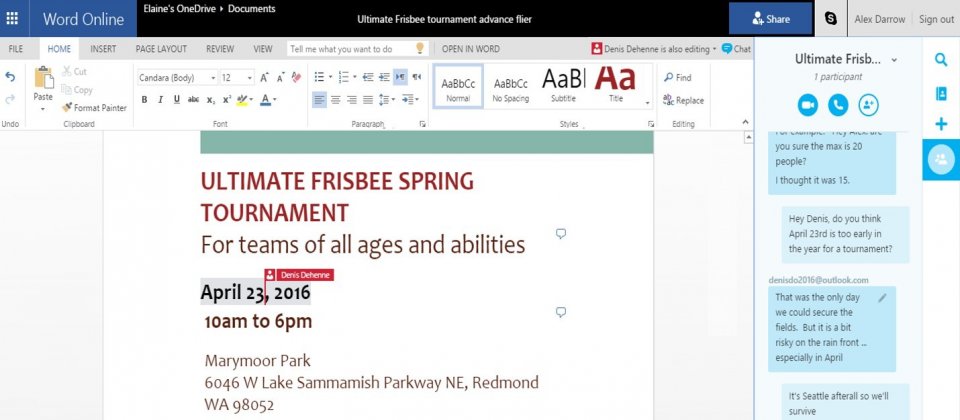The width and height of the screenshot is (960, 420).
Task: Apply the Subtitle style
Action: pyautogui.click(x=563, y=88)
